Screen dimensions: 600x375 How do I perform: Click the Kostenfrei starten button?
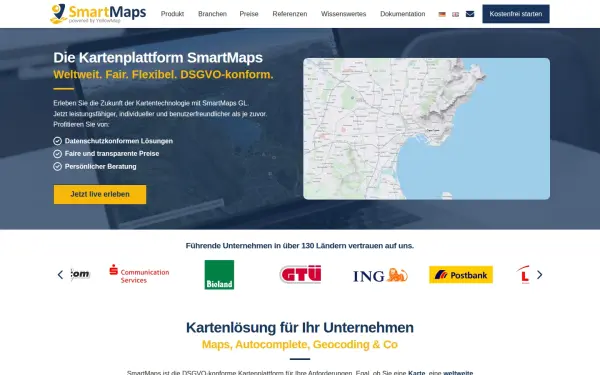pos(516,14)
